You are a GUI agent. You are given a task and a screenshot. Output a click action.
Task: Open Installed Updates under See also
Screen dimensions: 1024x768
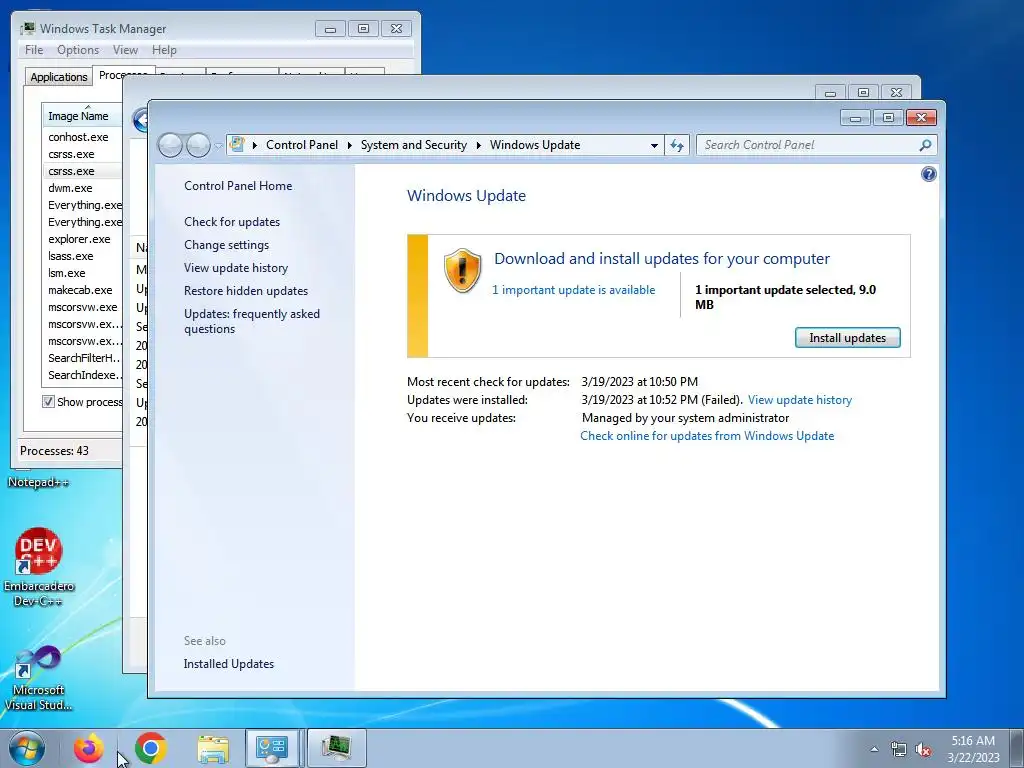tap(229, 664)
